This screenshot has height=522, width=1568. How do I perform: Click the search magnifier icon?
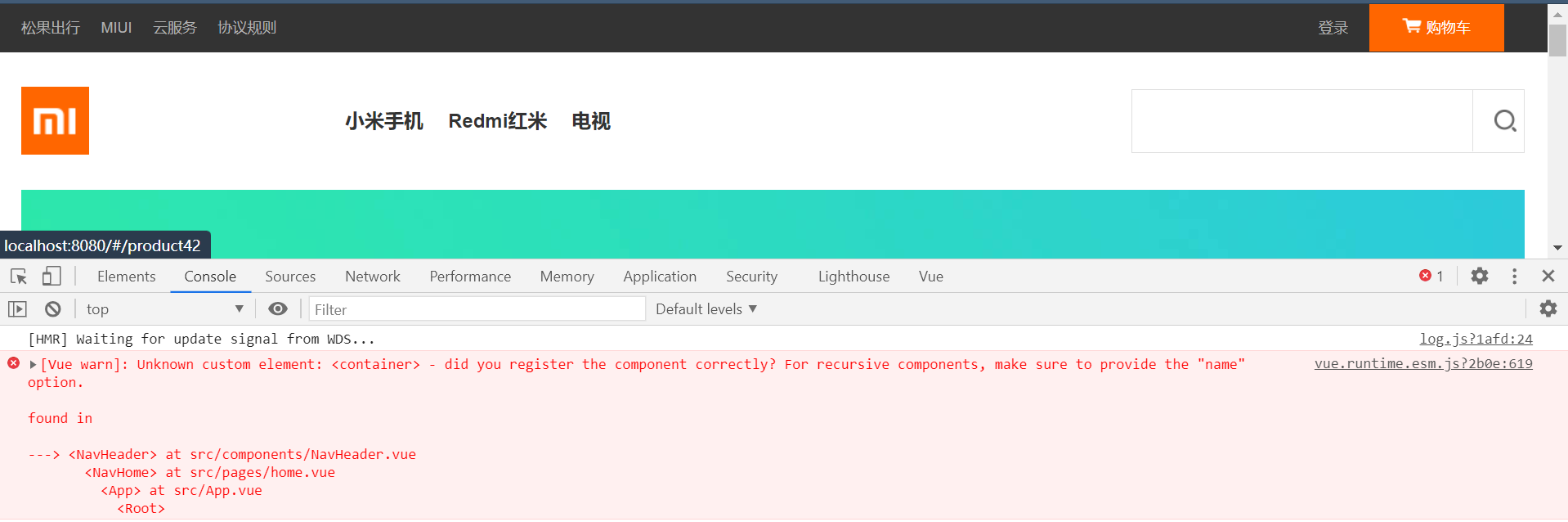(x=1504, y=121)
